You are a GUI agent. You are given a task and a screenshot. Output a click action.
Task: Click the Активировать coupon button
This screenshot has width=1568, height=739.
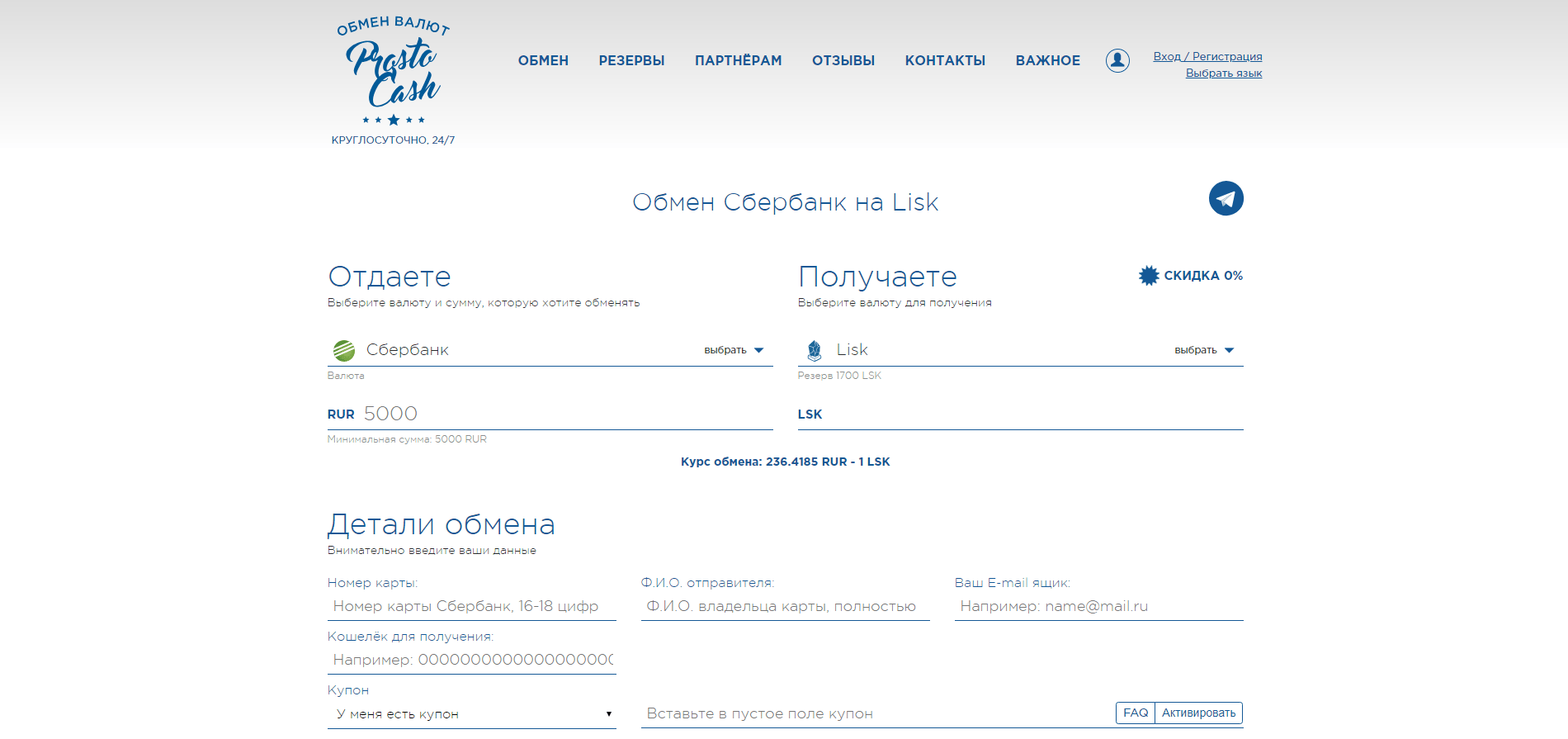pyautogui.click(x=1198, y=713)
